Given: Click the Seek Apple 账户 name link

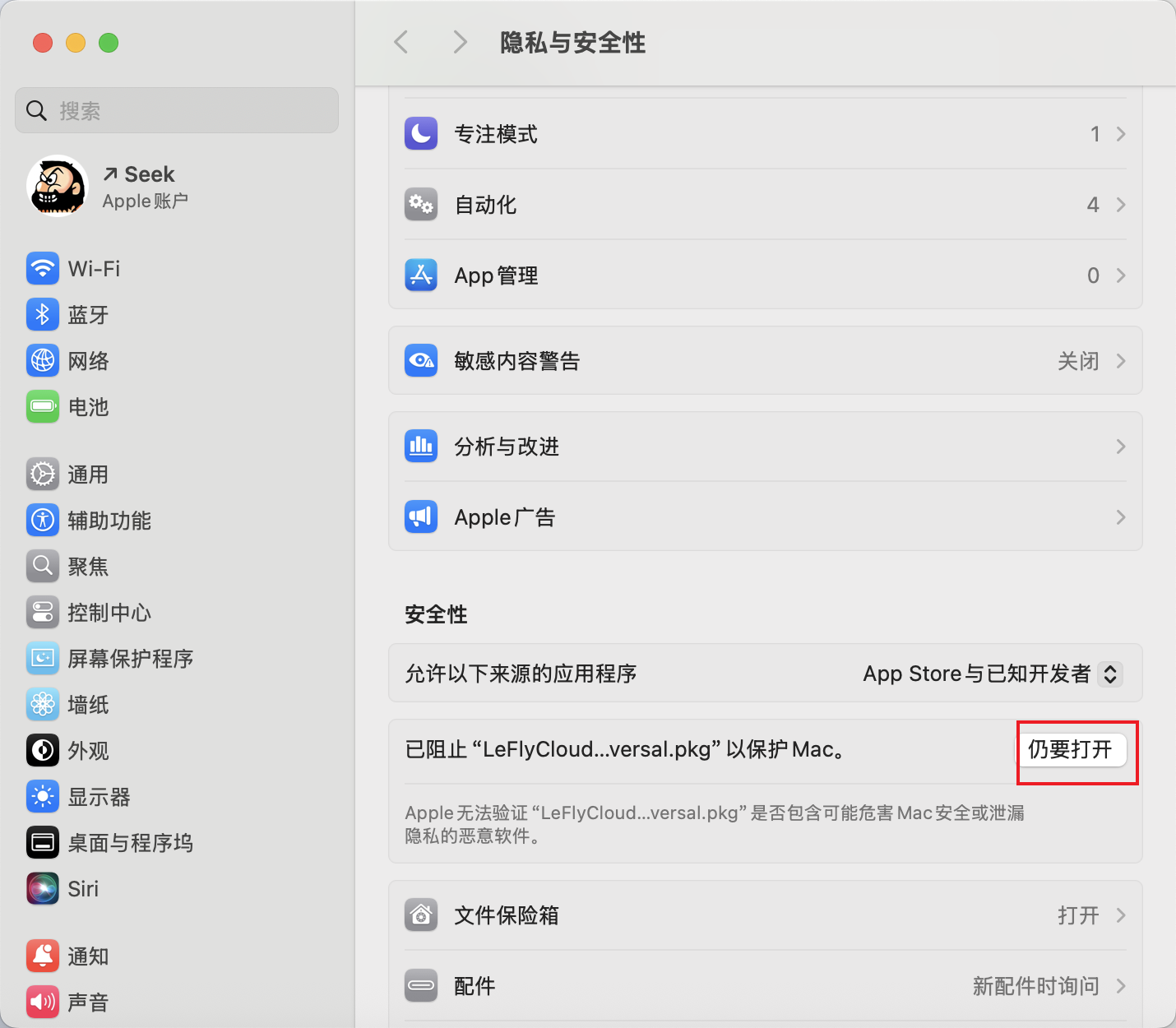Looking at the screenshot, I should pos(146,186).
